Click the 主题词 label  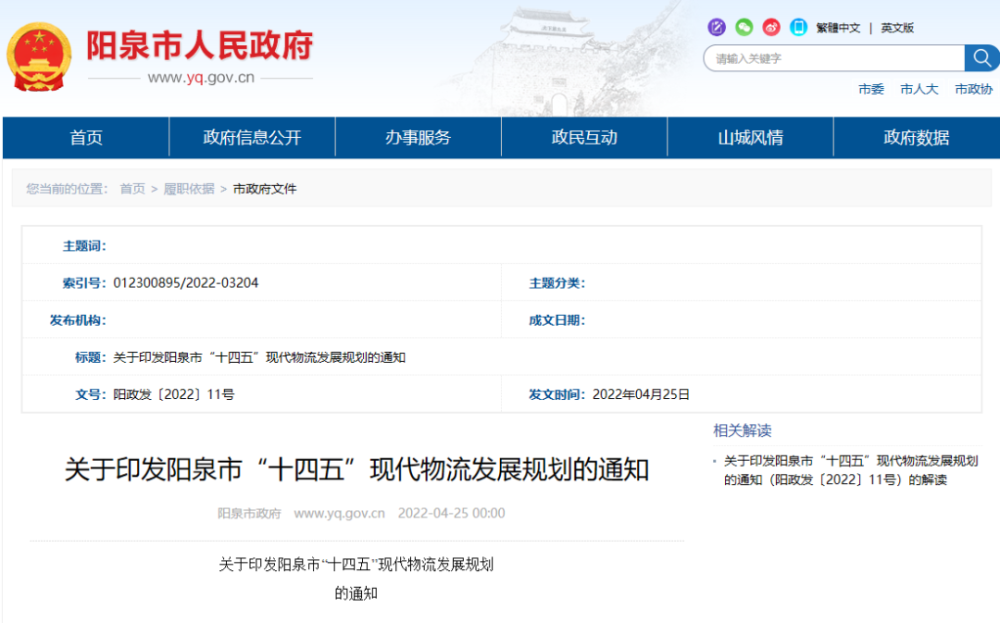click(x=84, y=246)
